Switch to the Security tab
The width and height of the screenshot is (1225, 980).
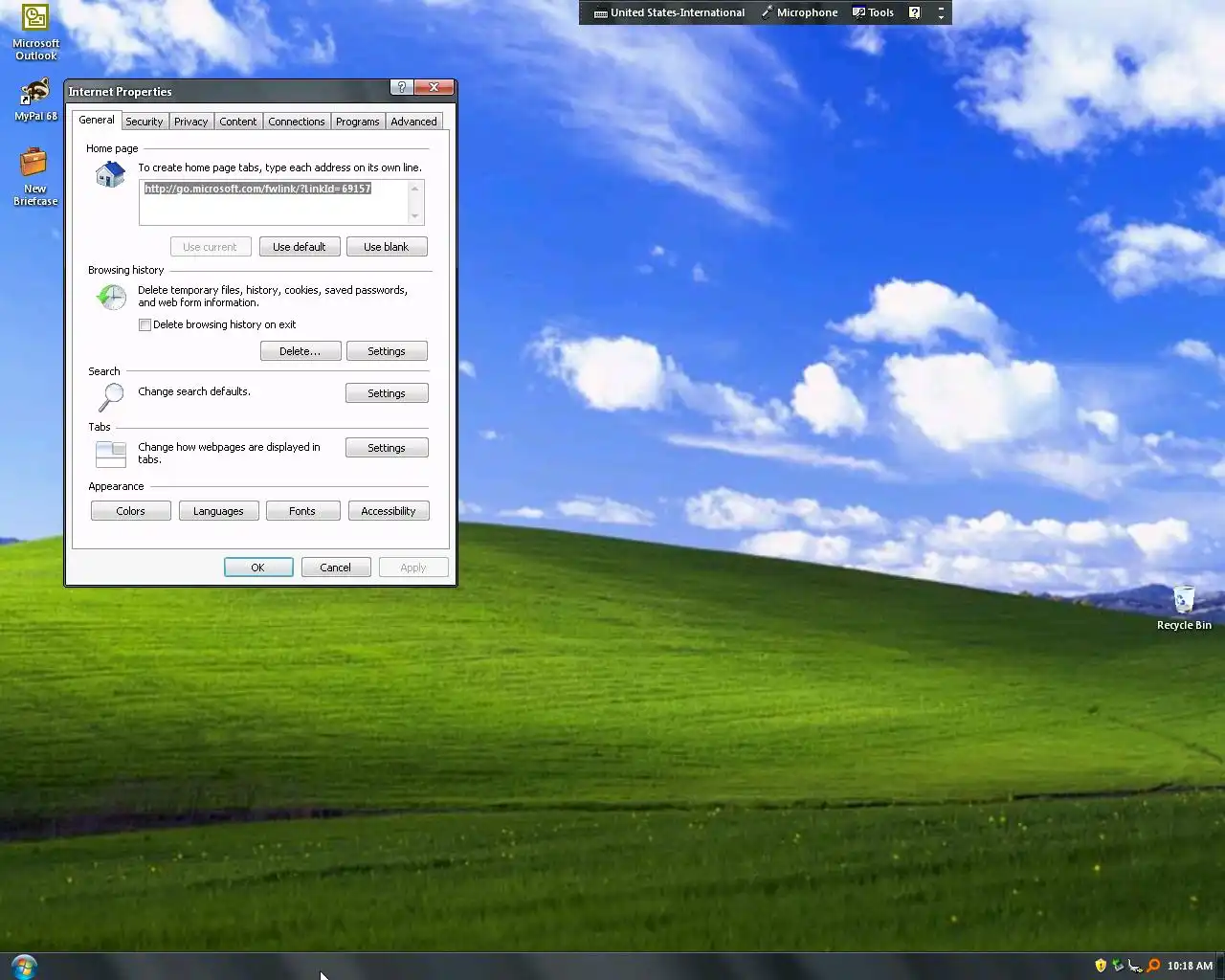144,122
